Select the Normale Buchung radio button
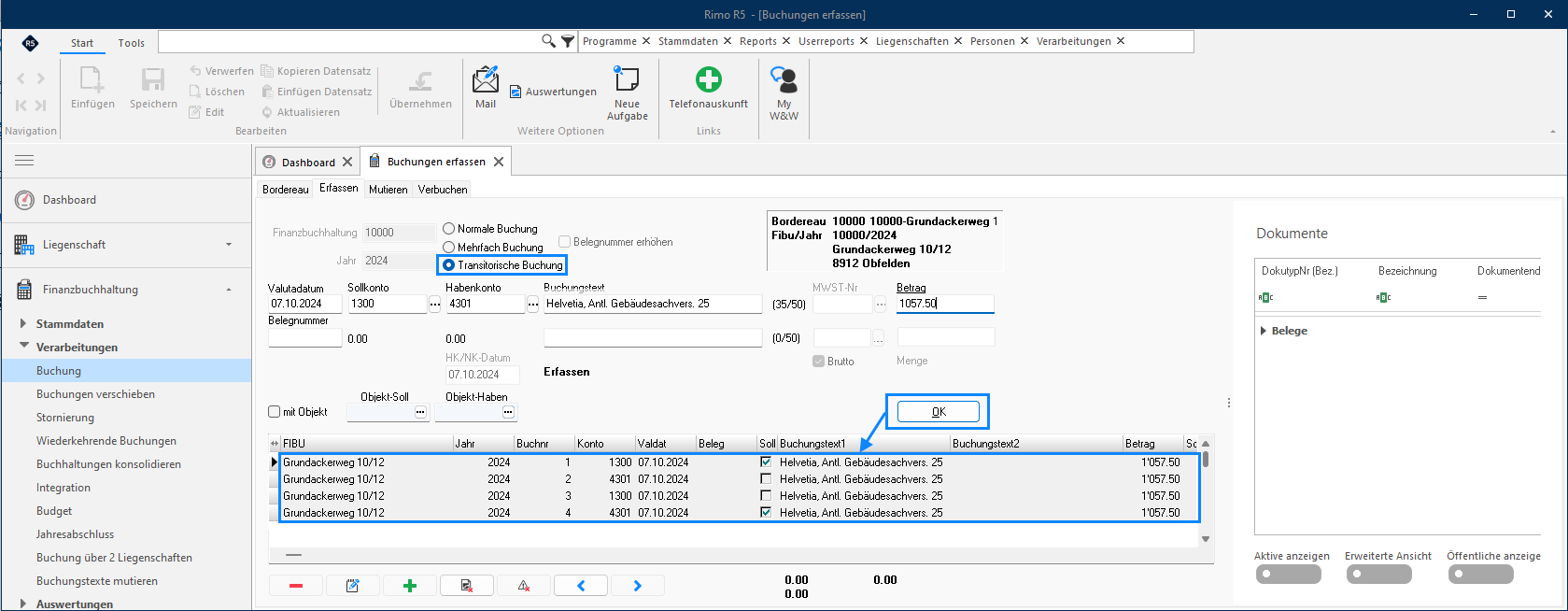The width and height of the screenshot is (1568, 611). (449, 229)
